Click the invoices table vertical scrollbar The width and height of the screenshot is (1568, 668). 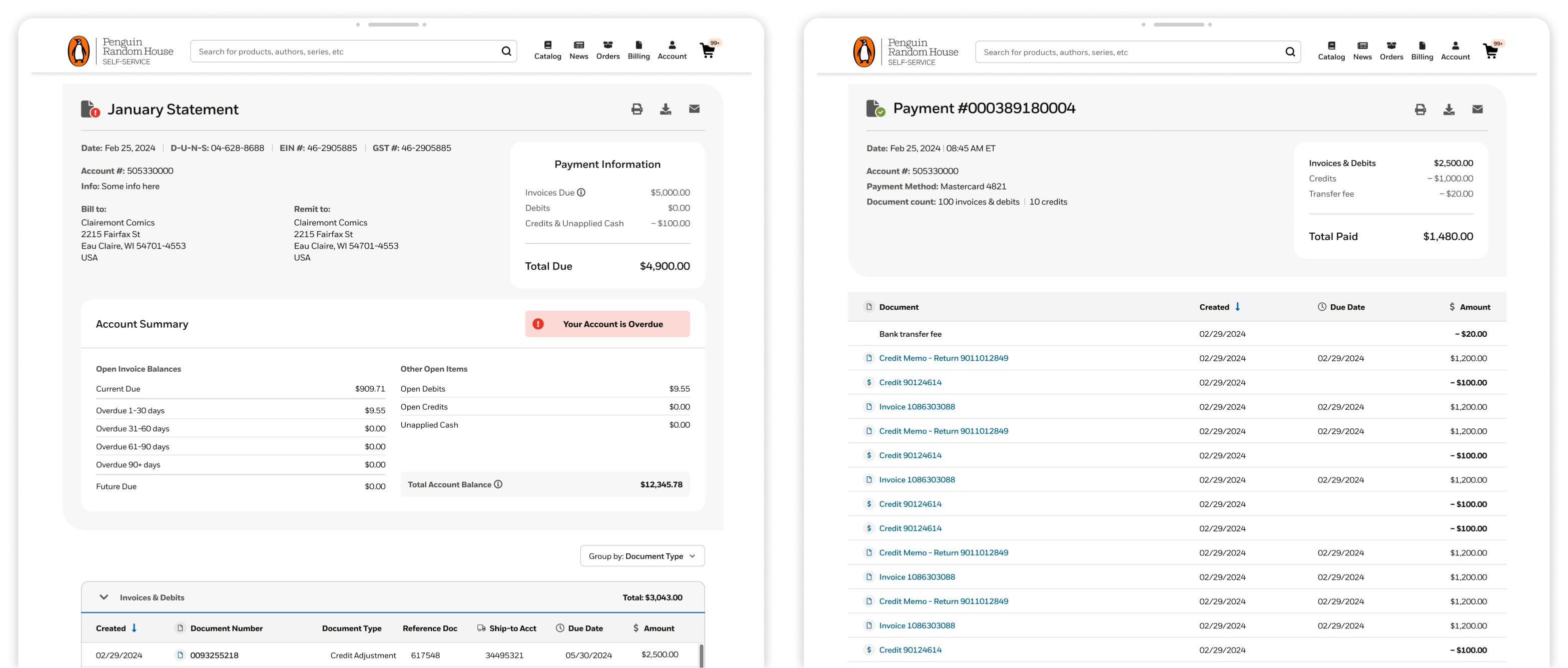[x=701, y=656]
